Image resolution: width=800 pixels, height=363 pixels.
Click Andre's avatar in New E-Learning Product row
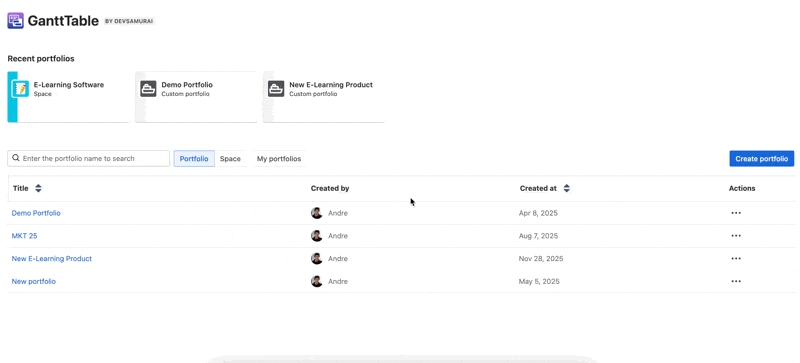317,258
